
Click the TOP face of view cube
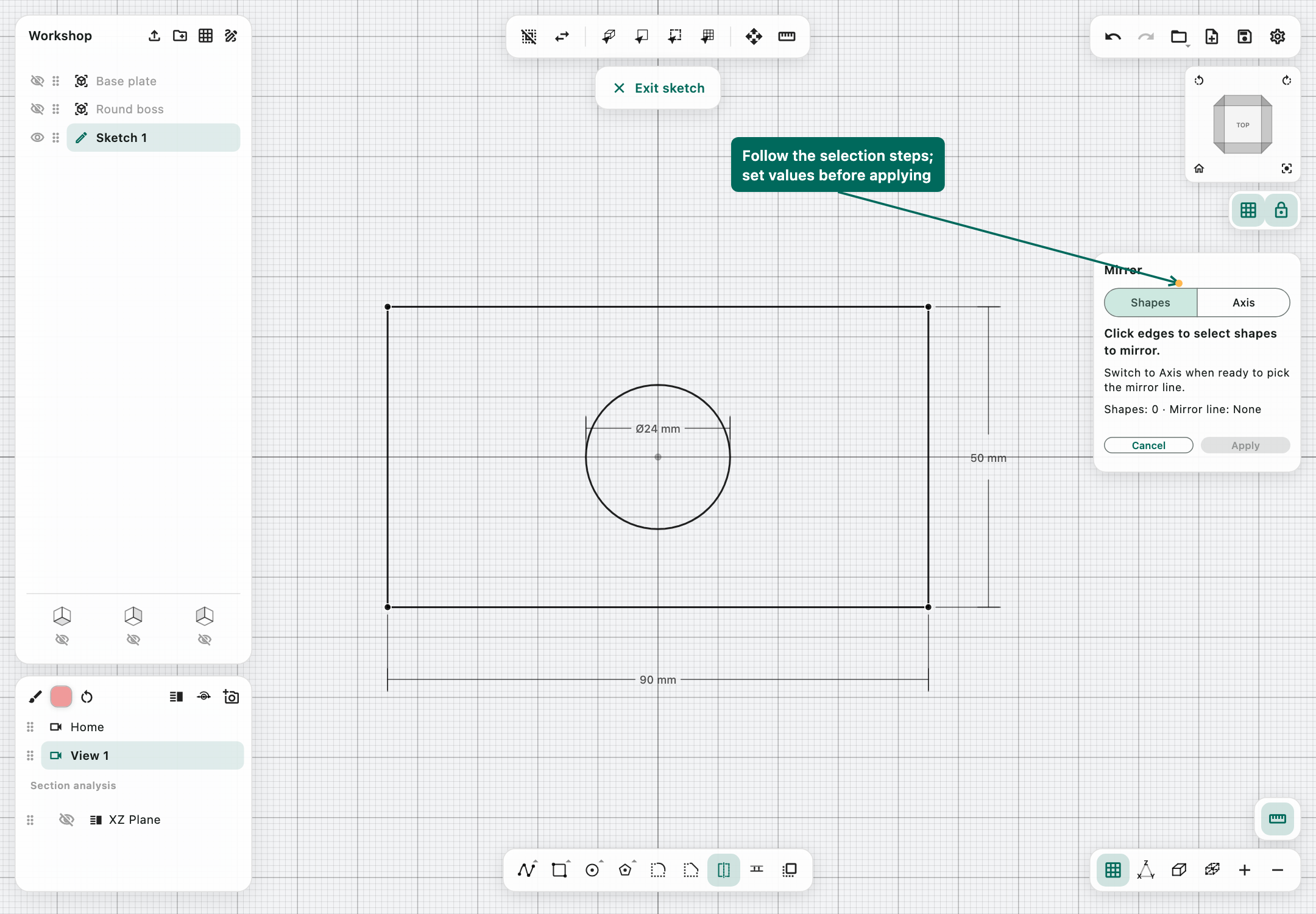(x=1243, y=125)
